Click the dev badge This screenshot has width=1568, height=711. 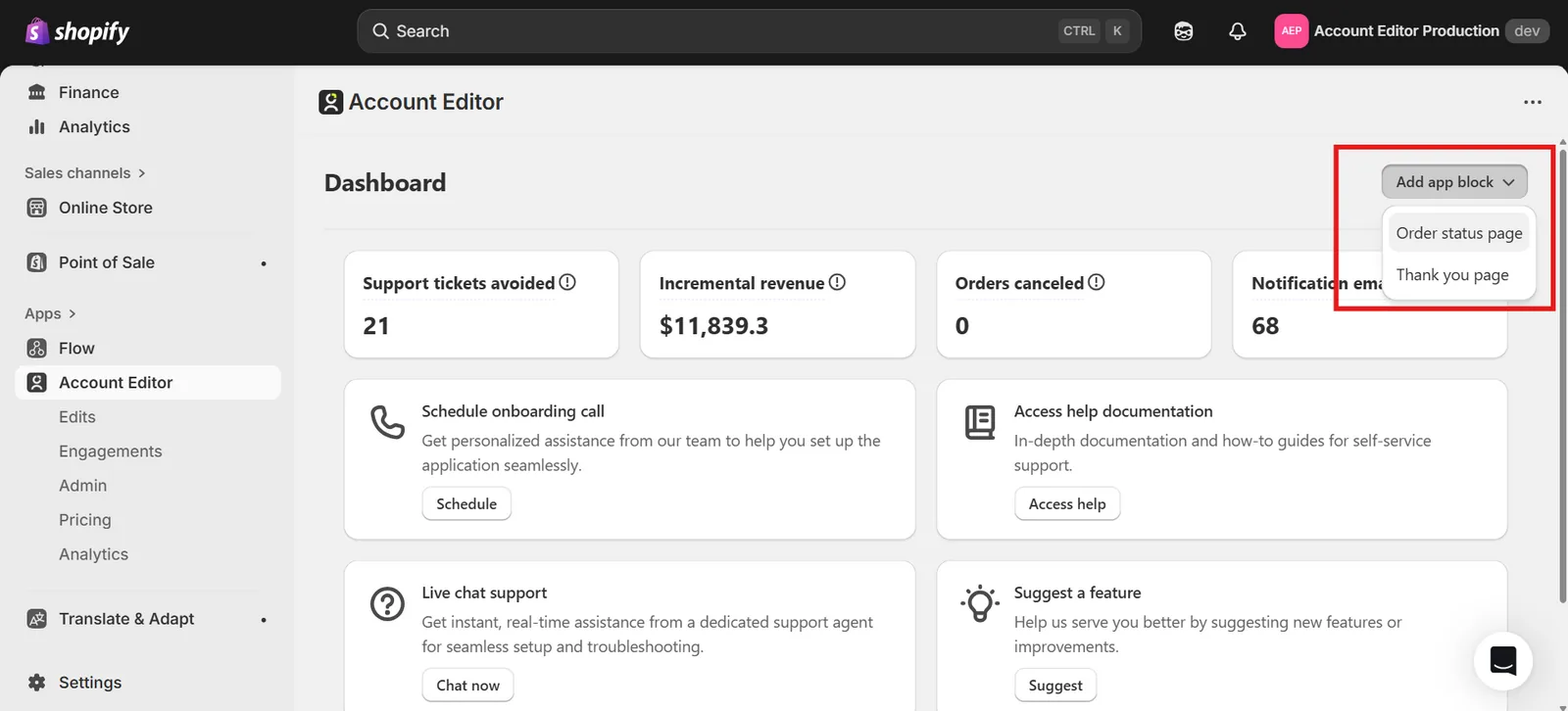click(x=1527, y=31)
